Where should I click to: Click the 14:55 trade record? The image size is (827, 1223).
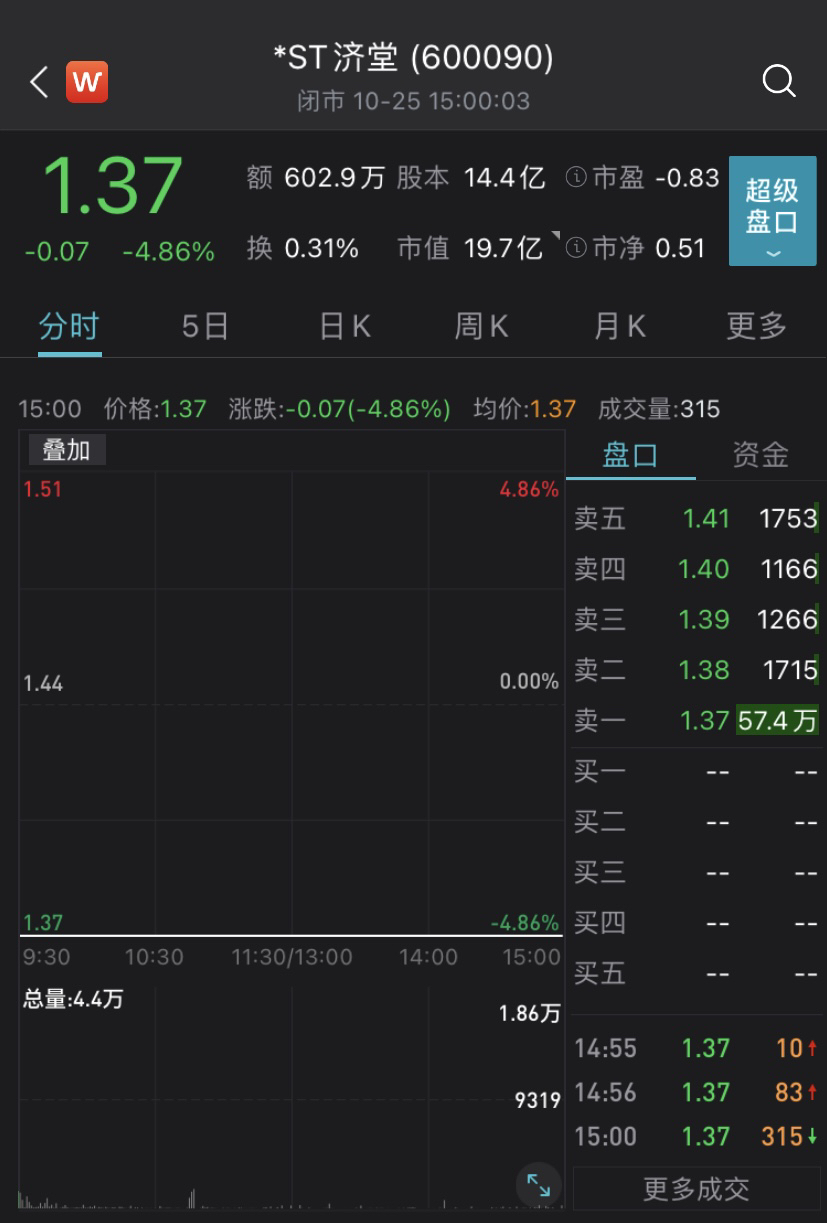(696, 1048)
